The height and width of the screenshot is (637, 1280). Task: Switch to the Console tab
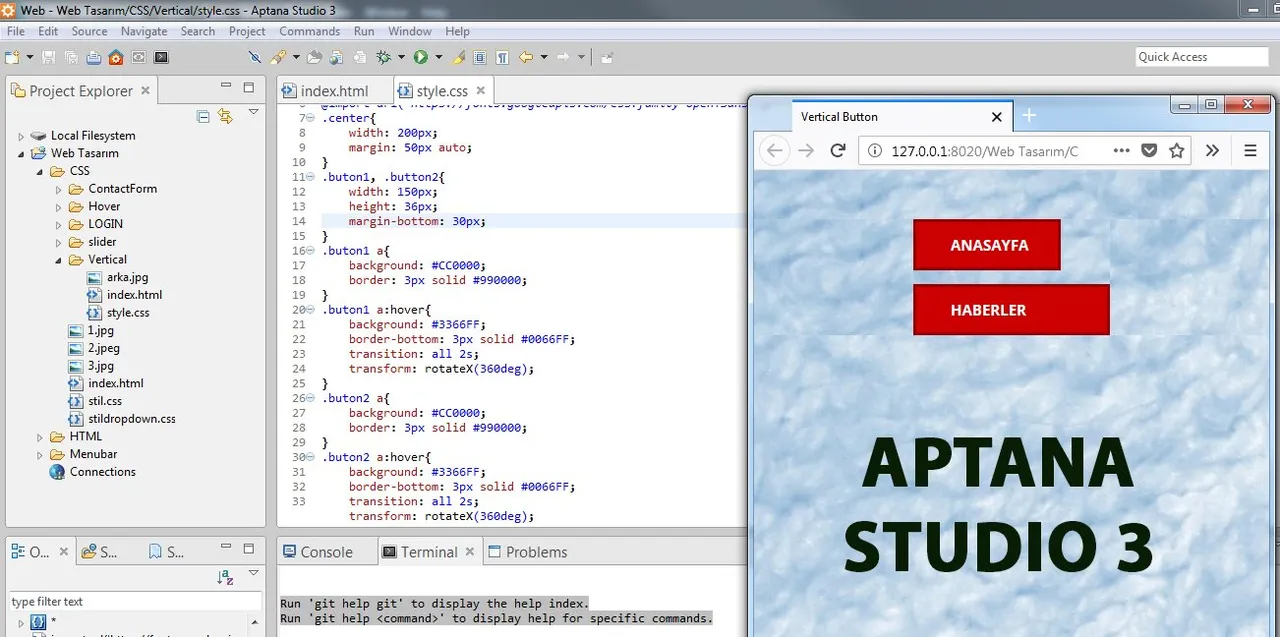[326, 552]
